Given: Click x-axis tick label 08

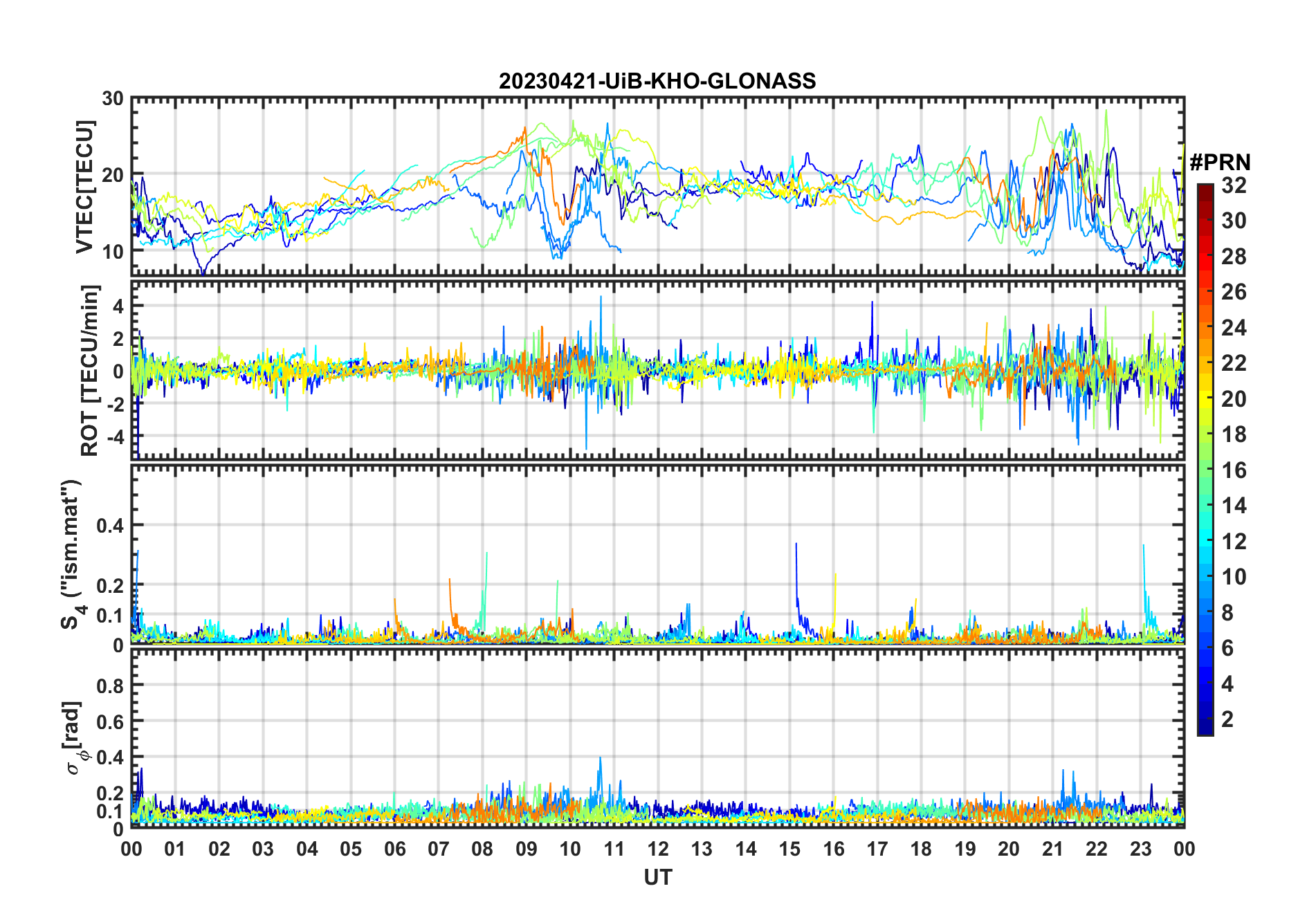Looking at the screenshot, I should point(482,849).
